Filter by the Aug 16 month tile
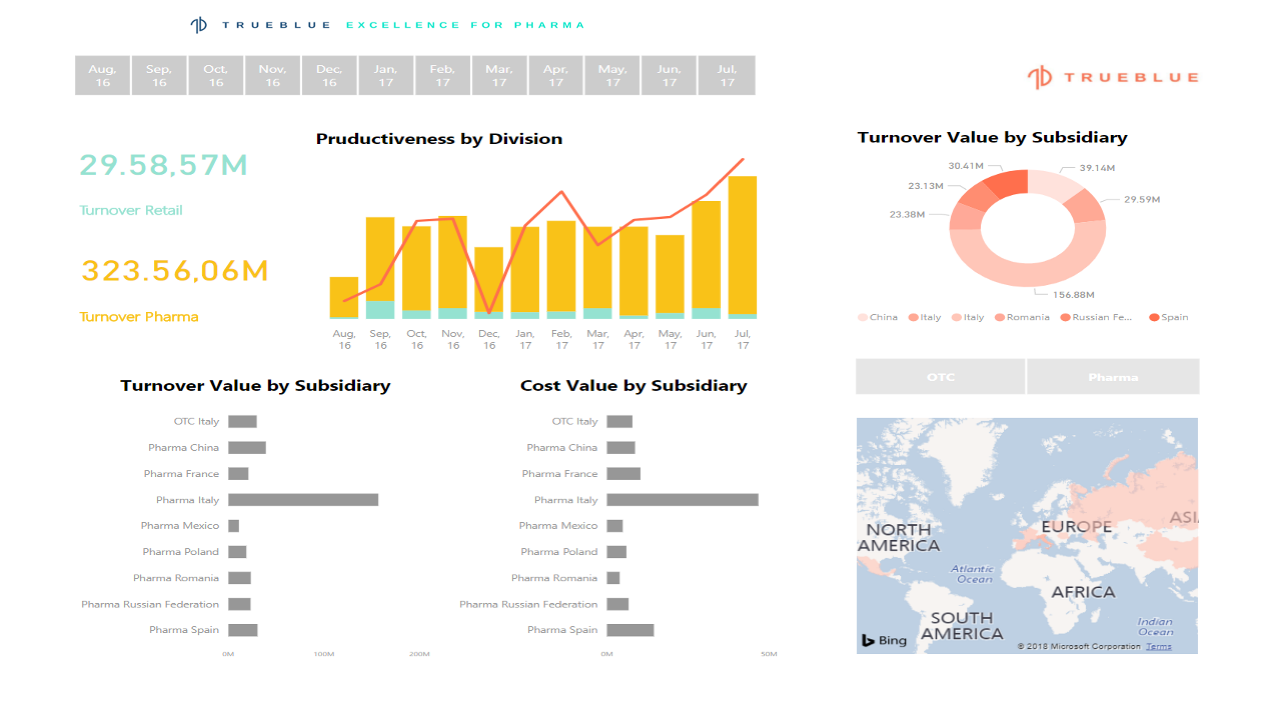The width and height of the screenshot is (1280, 720). [x=102, y=75]
